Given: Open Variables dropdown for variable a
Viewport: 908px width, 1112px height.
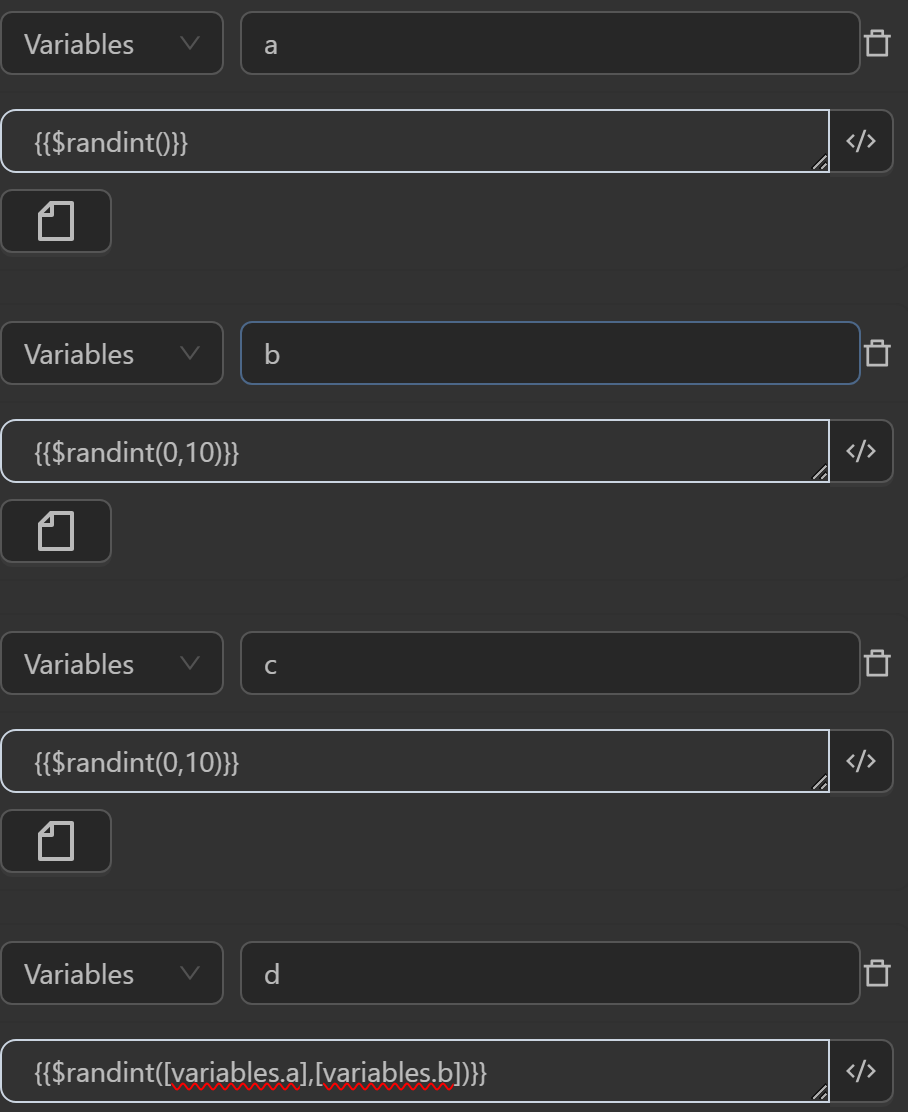Looking at the screenshot, I should pos(112,43).
